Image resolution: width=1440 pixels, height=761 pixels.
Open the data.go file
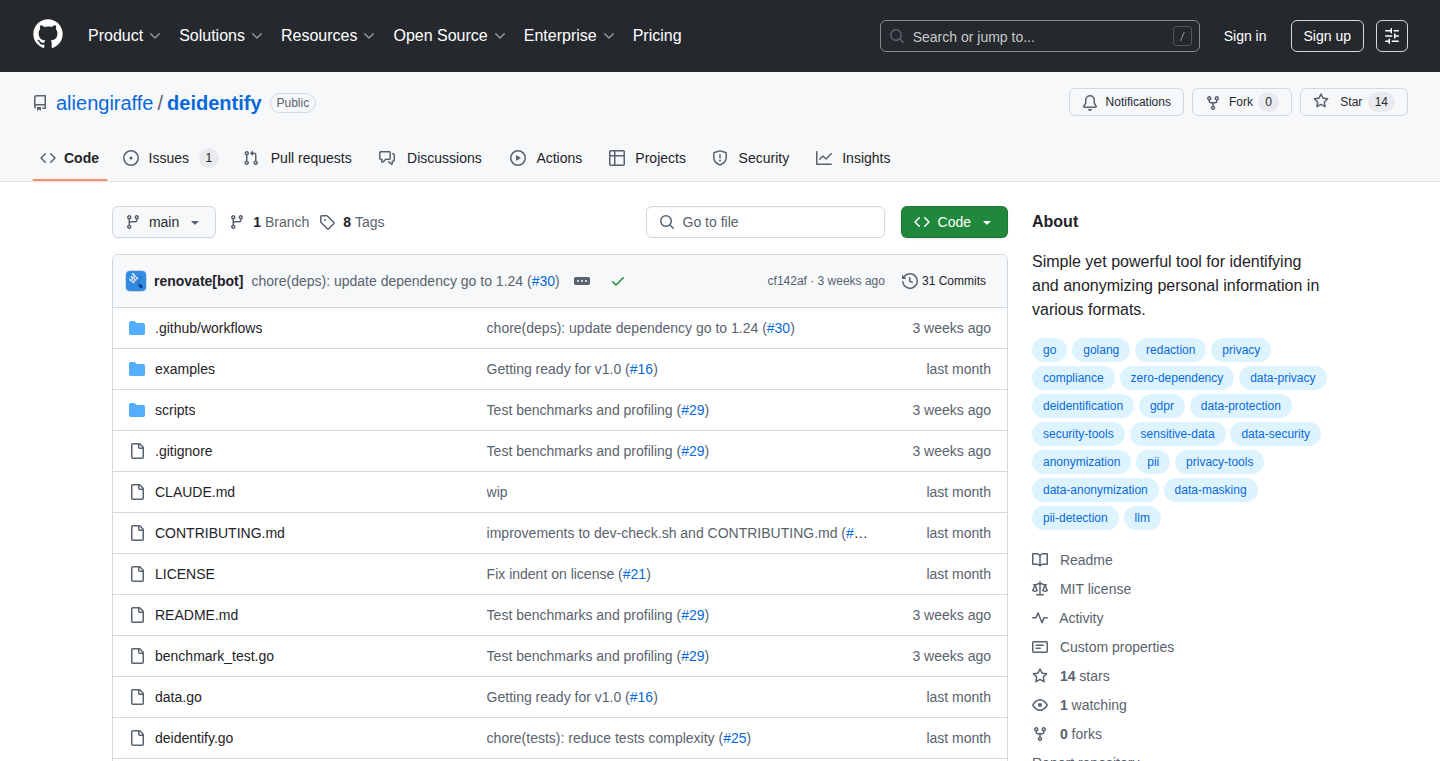[178, 697]
